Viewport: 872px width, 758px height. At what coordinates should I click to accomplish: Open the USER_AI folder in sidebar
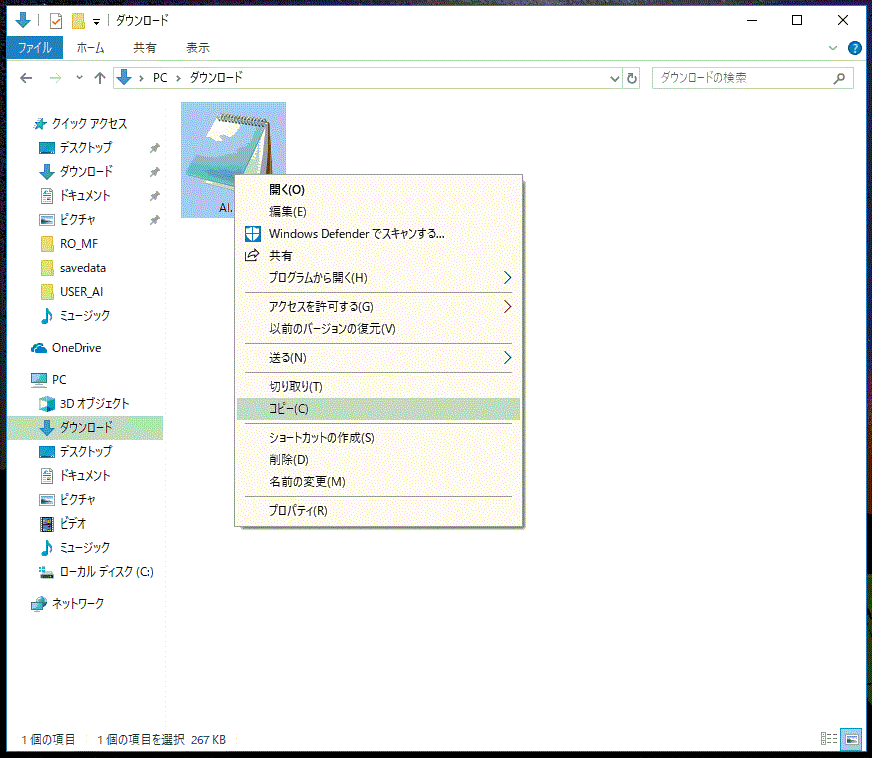click(81, 292)
